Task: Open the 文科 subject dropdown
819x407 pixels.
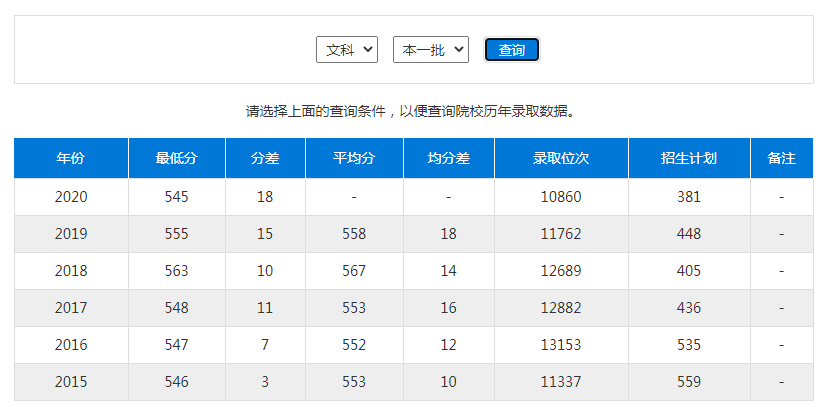Action: tap(346, 50)
